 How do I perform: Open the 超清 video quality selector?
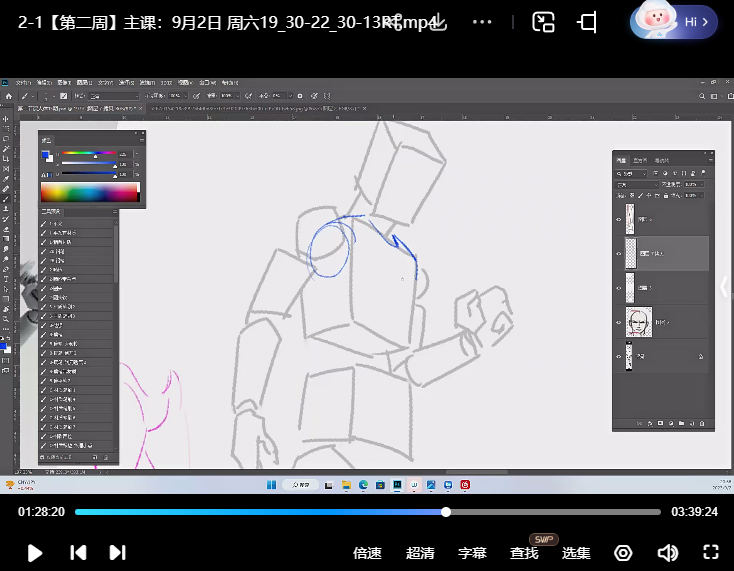[420, 552]
